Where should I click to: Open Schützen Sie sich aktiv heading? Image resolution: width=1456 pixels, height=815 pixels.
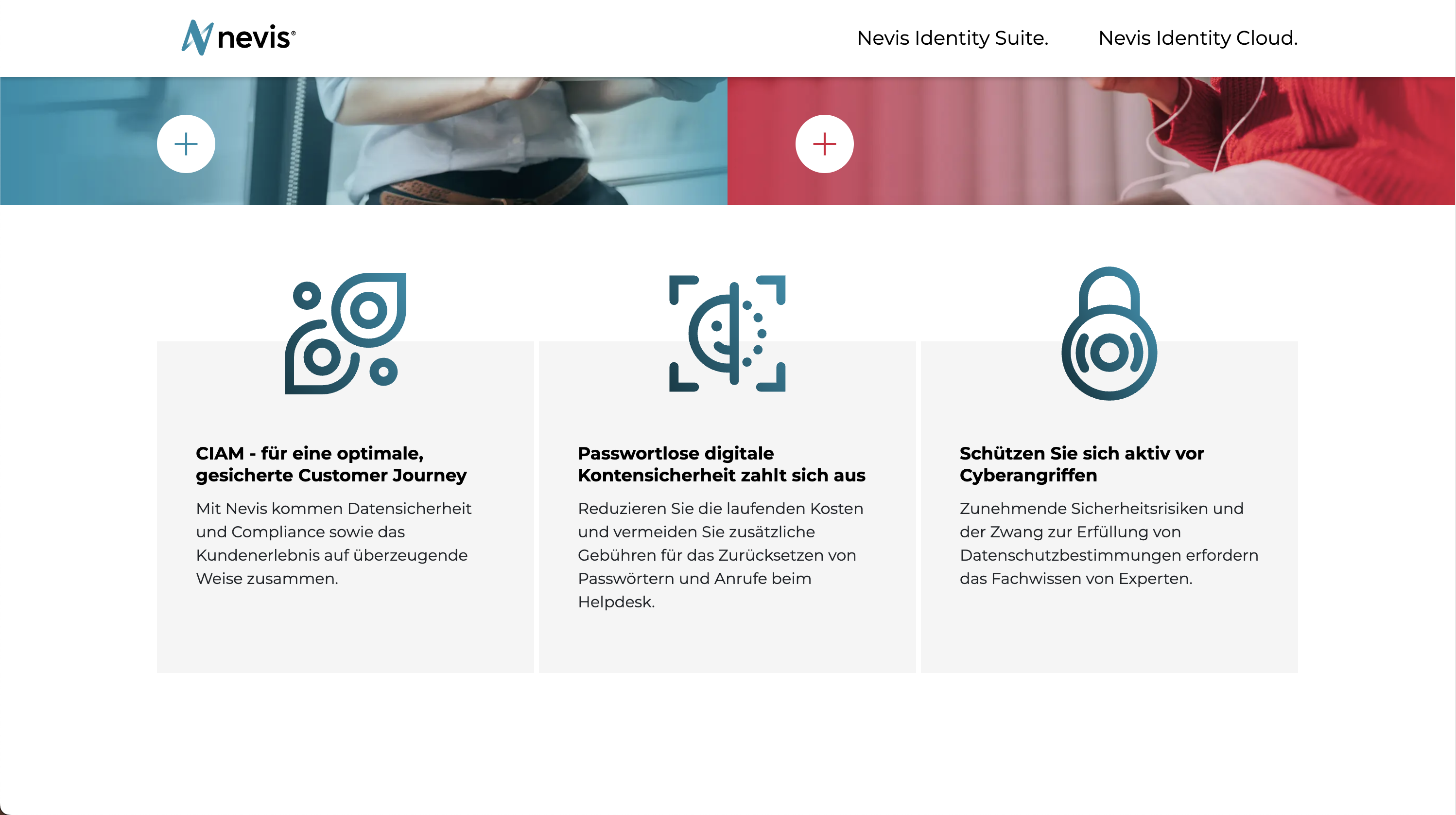(1082, 464)
